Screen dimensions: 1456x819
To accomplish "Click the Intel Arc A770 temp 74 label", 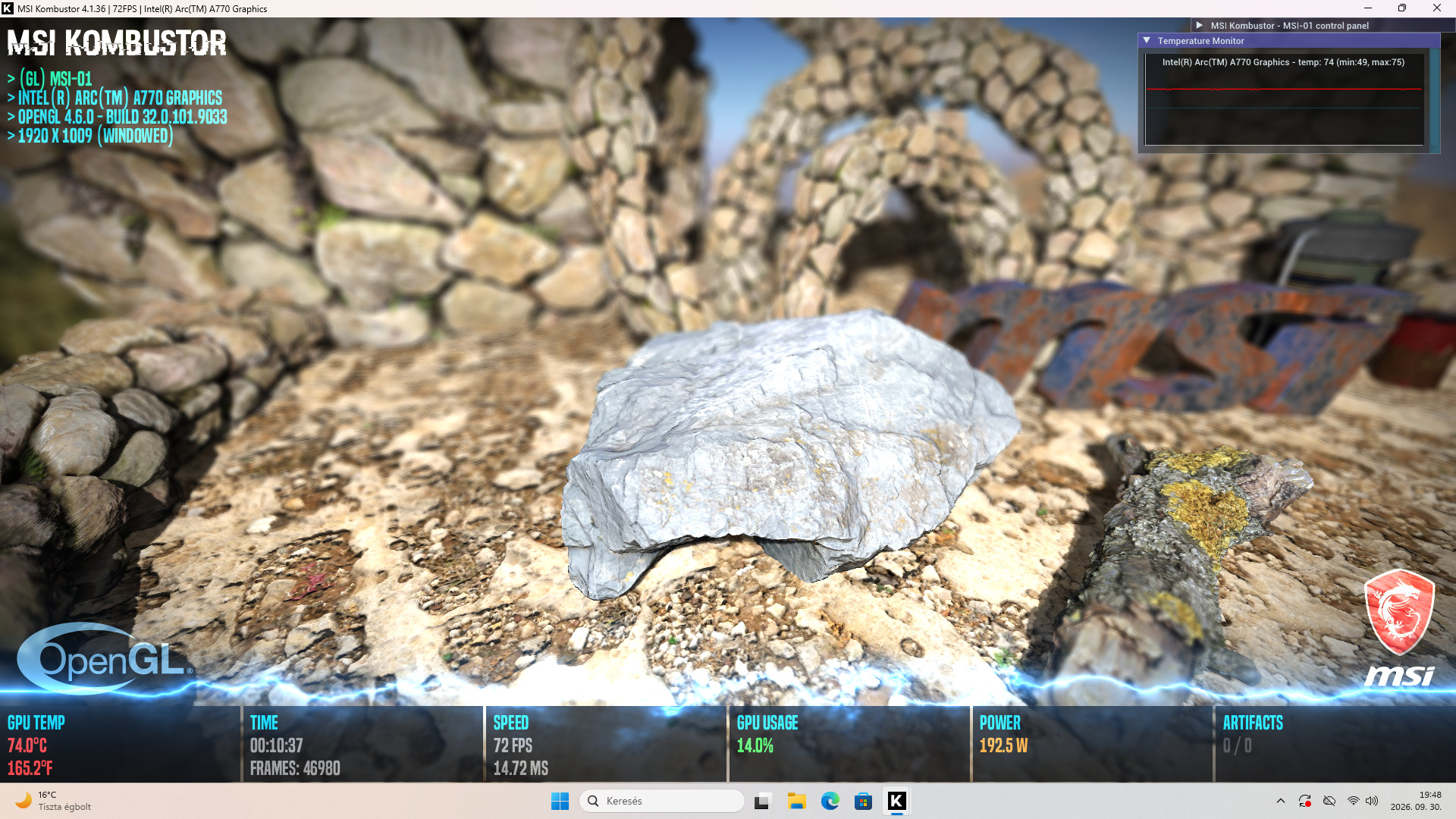I will click(x=1283, y=62).
